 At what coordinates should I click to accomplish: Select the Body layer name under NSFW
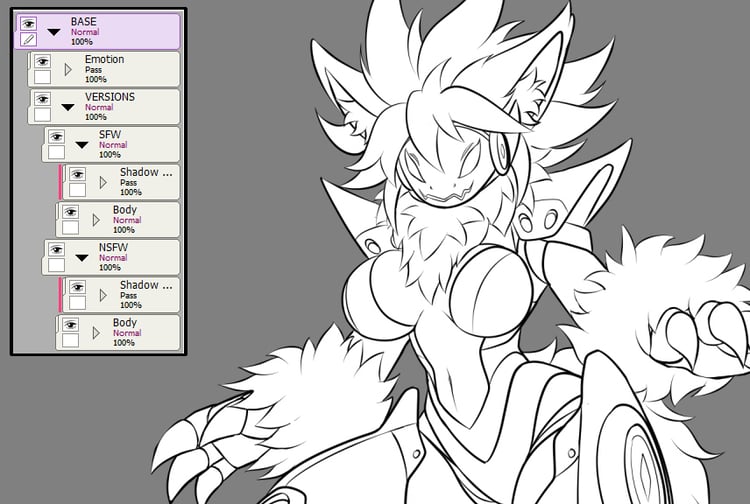point(125,323)
